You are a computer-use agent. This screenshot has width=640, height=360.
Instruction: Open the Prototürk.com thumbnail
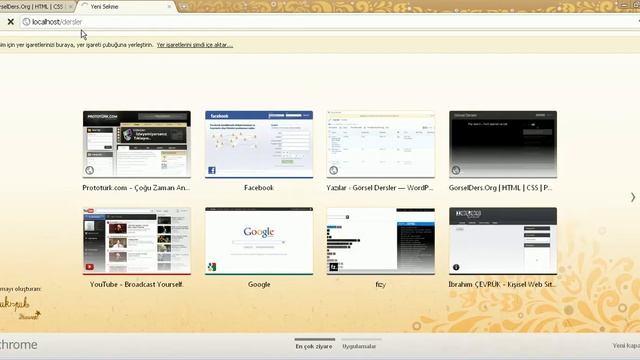click(137, 144)
